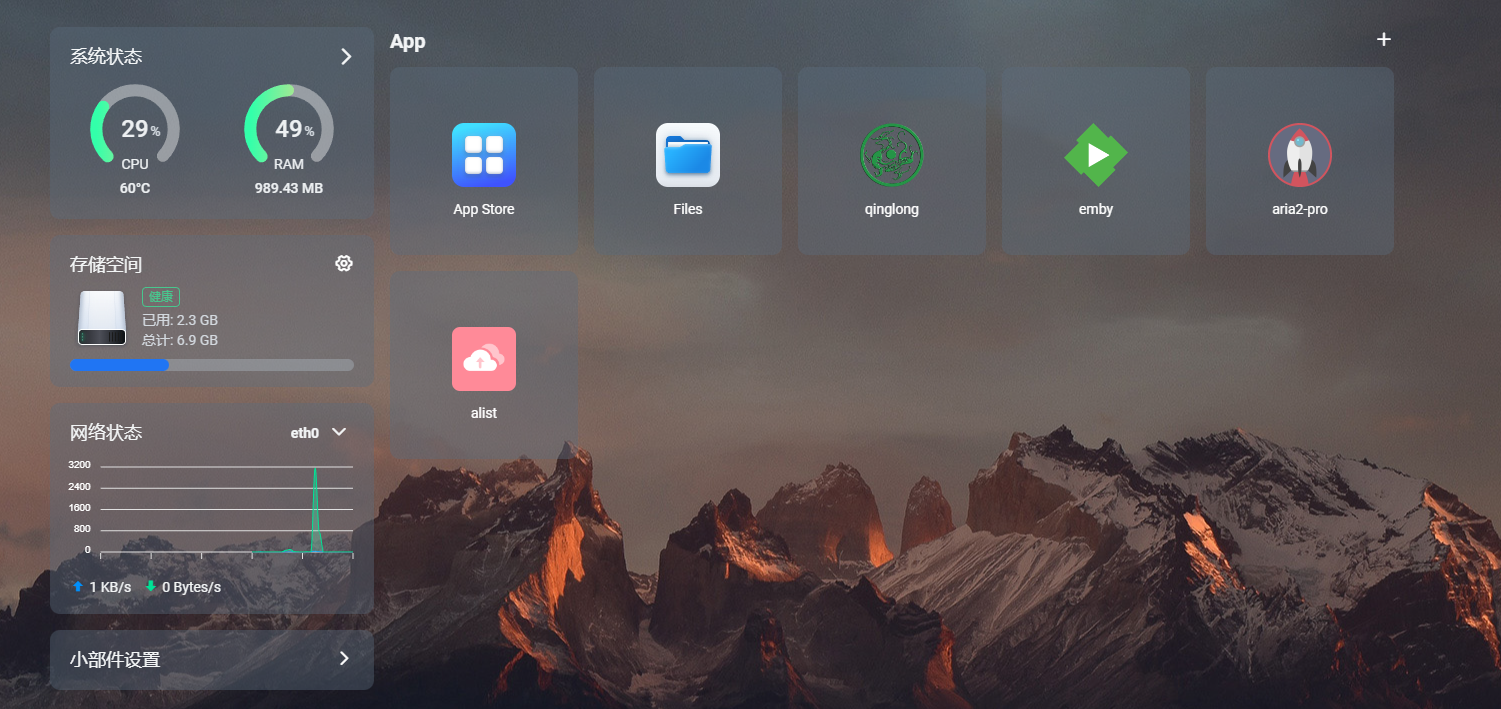Click the RAM usage gauge
This screenshot has width=1501, height=709.
(x=289, y=128)
